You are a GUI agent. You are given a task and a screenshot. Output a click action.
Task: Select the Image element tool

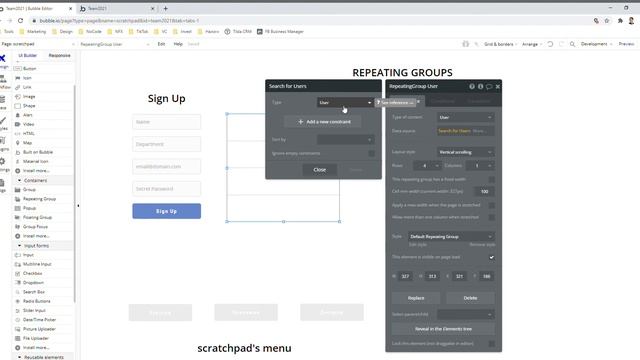pos(29,96)
